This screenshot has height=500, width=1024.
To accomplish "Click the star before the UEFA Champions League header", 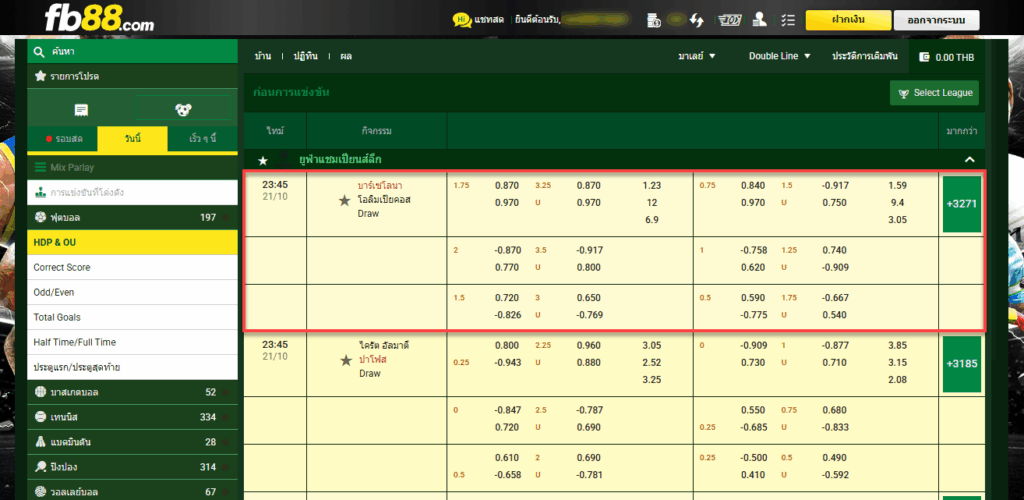I will pyautogui.click(x=263, y=160).
